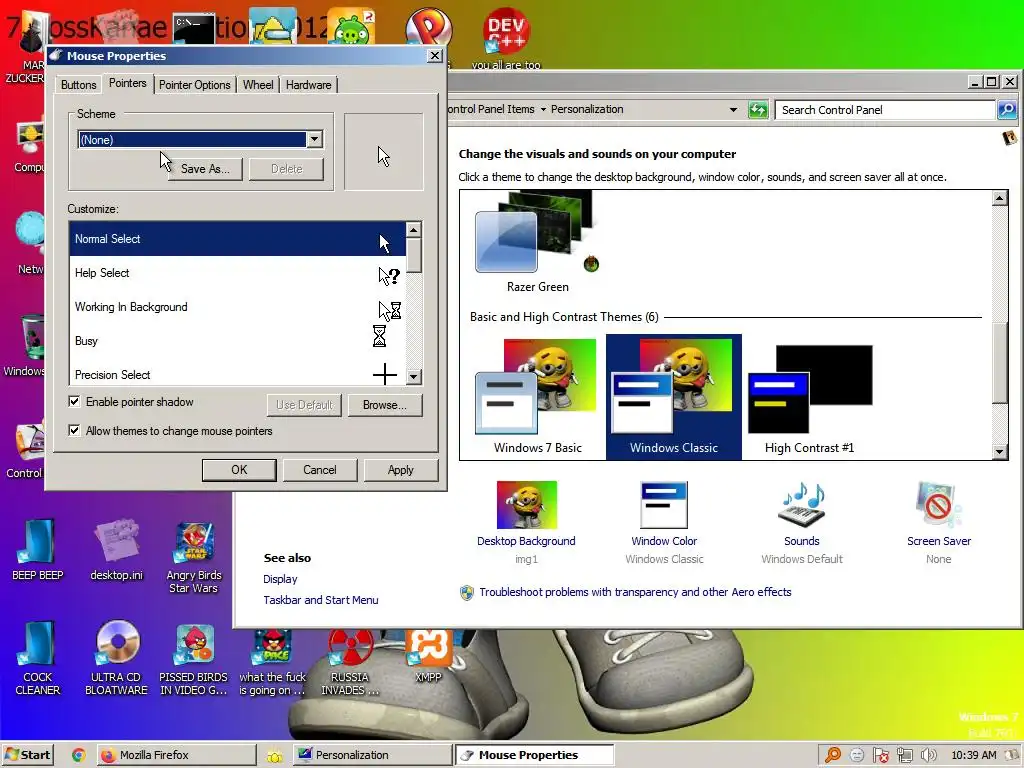Select the Busy pointer row
The height and width of the screenshot is (768, 1024).
[x=237, y=341]
